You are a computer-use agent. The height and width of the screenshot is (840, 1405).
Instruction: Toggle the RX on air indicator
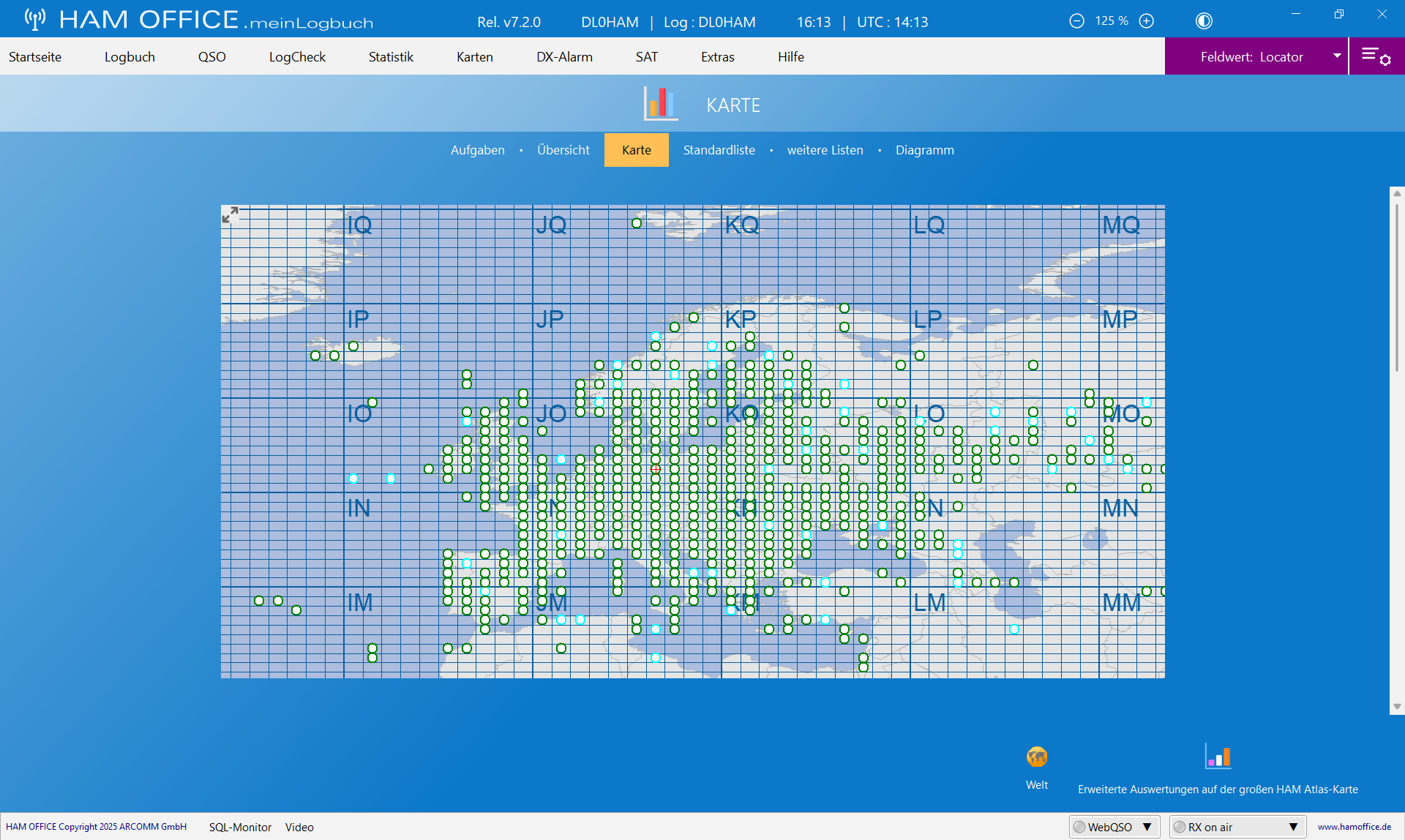pos(1180,827)
